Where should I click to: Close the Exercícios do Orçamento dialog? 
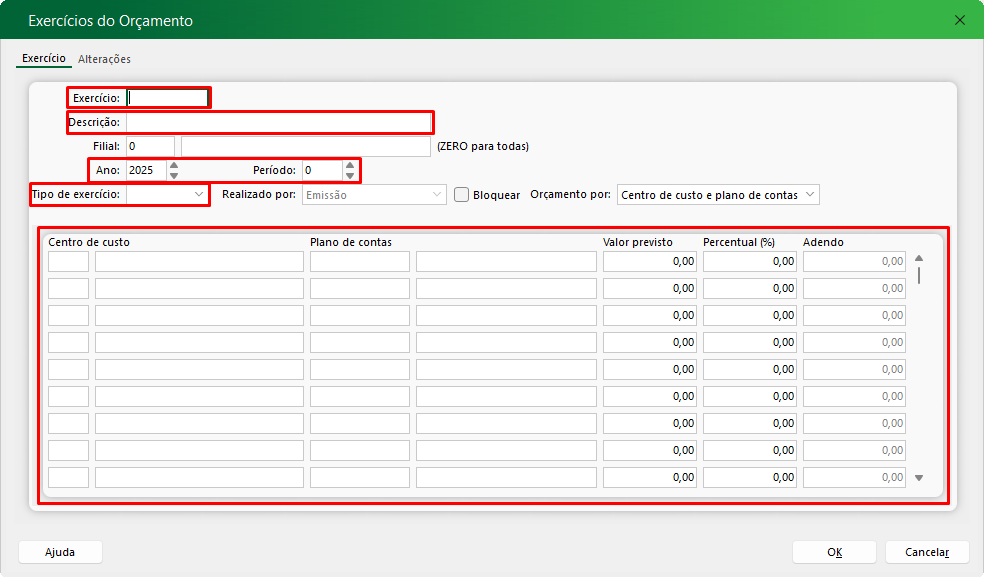click(x=960, y=20)
